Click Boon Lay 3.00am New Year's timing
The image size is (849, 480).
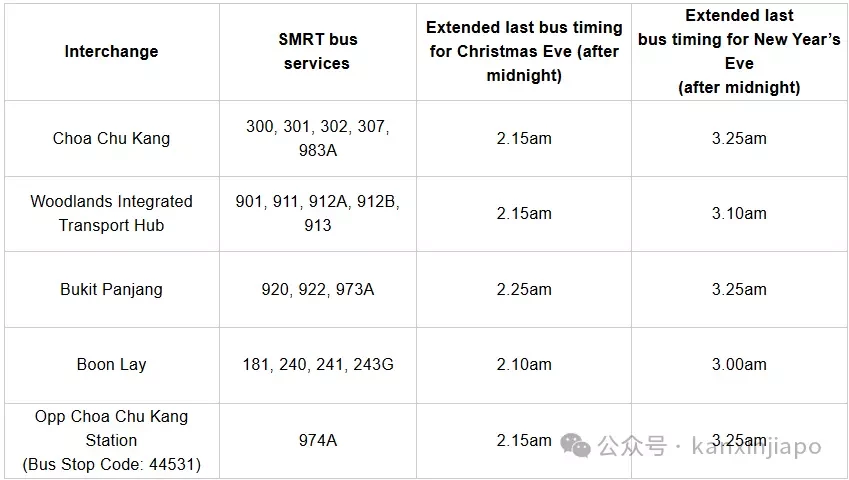(x=739, y=365)
